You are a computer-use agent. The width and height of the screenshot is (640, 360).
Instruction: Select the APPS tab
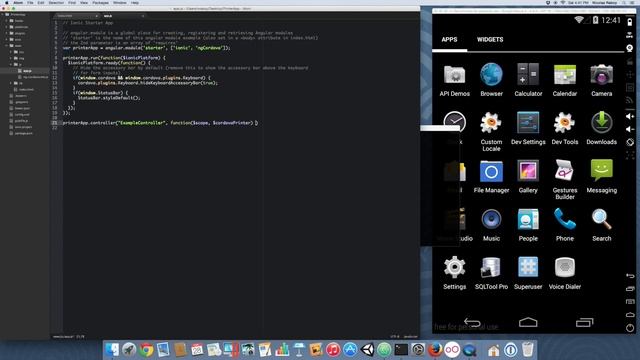[449, 40]
